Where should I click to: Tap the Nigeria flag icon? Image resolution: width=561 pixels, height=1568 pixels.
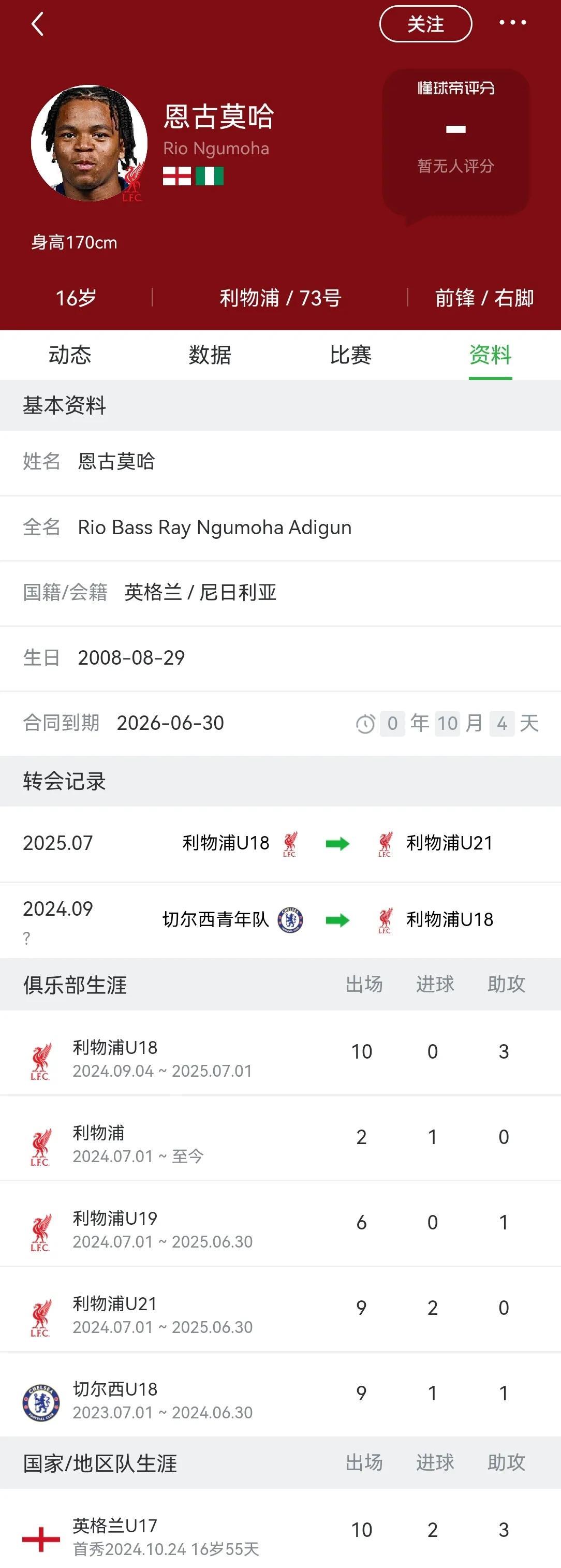coord(209,176)
